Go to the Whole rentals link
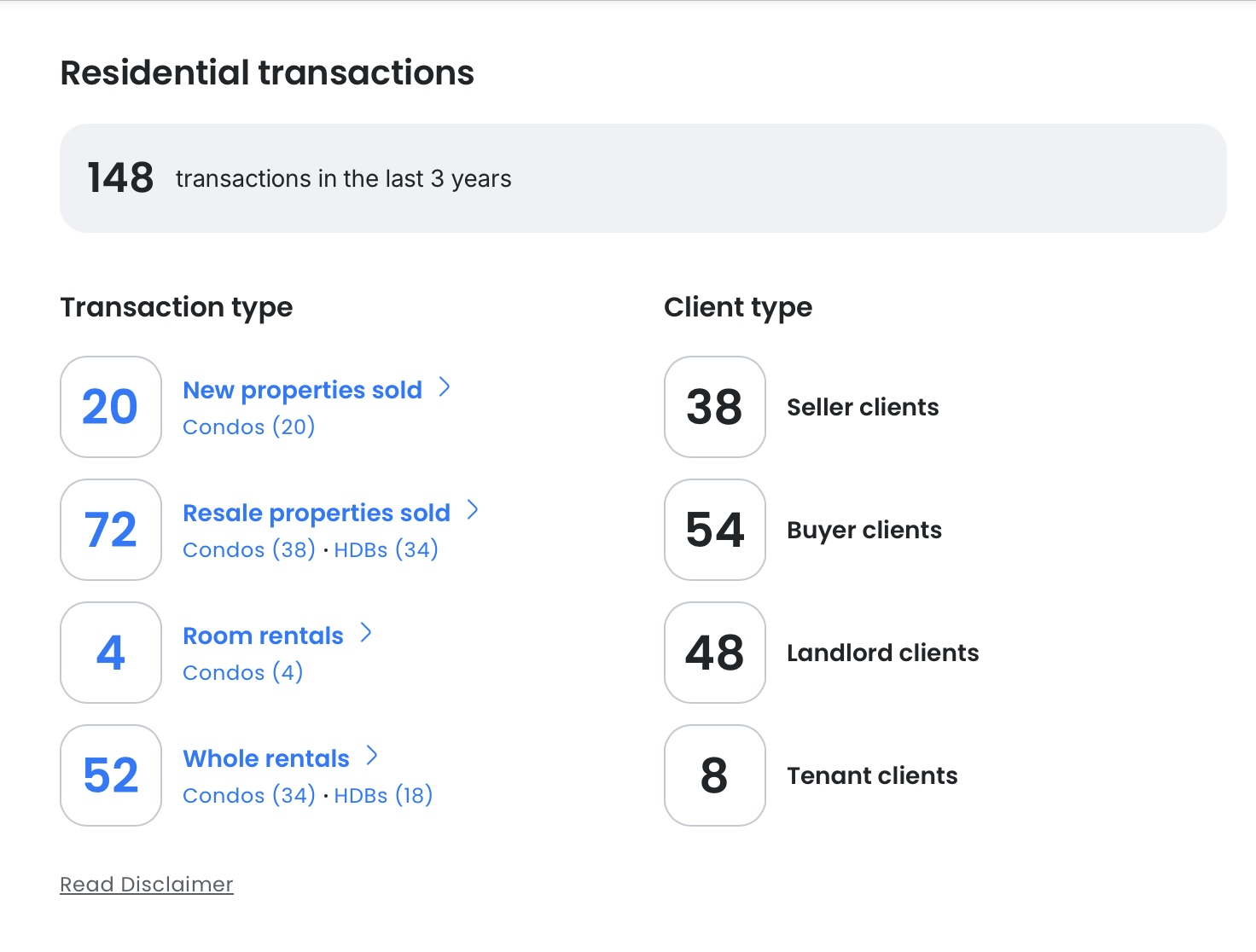 point(266,759)
